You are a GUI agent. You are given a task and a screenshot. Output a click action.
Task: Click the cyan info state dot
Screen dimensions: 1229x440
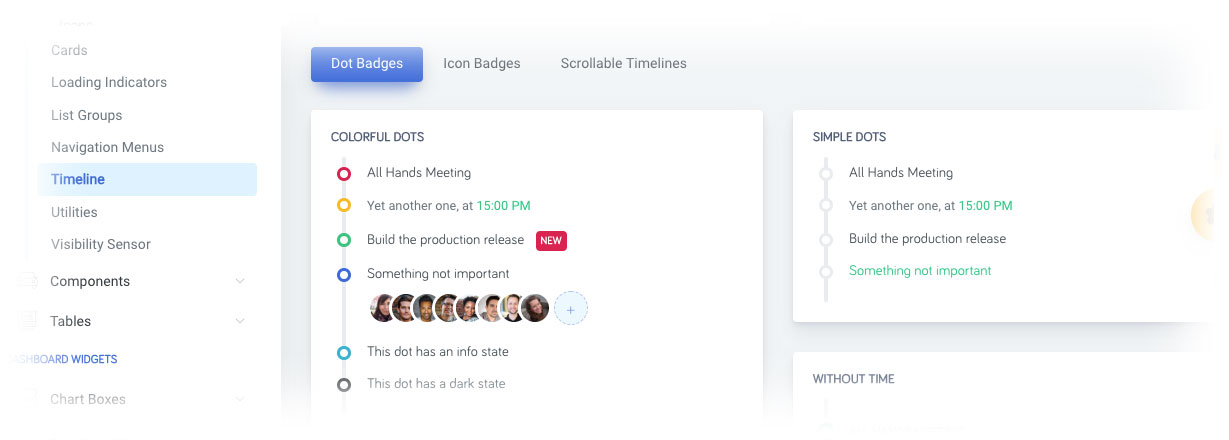[x=344, y=352]
